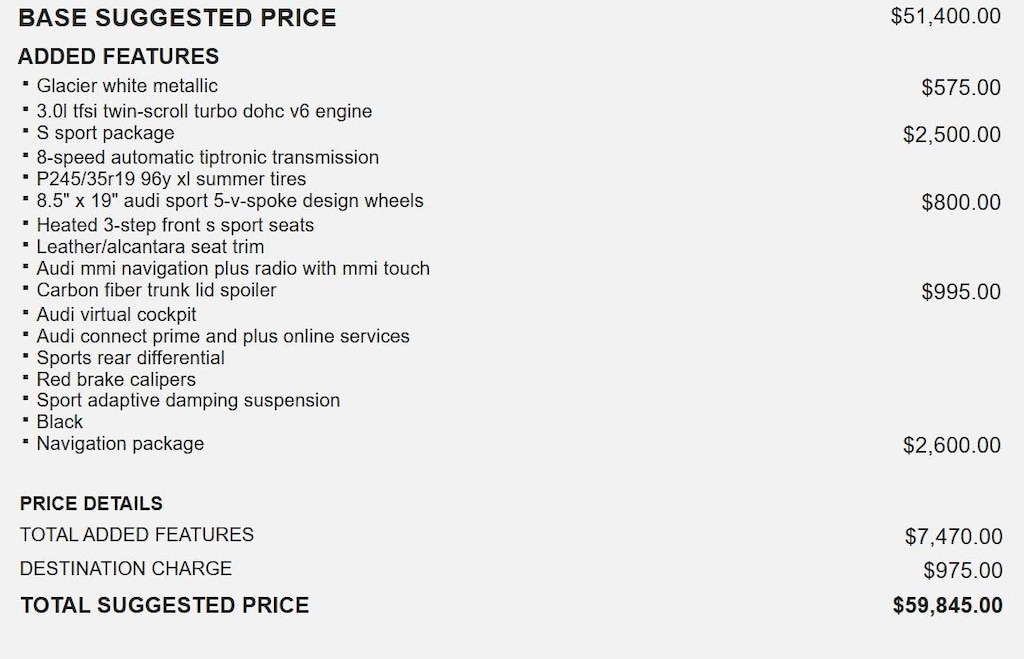The image size is (1024, 659).
Task: Select the $995.00 spoiler price
Action: click(960, 292)
